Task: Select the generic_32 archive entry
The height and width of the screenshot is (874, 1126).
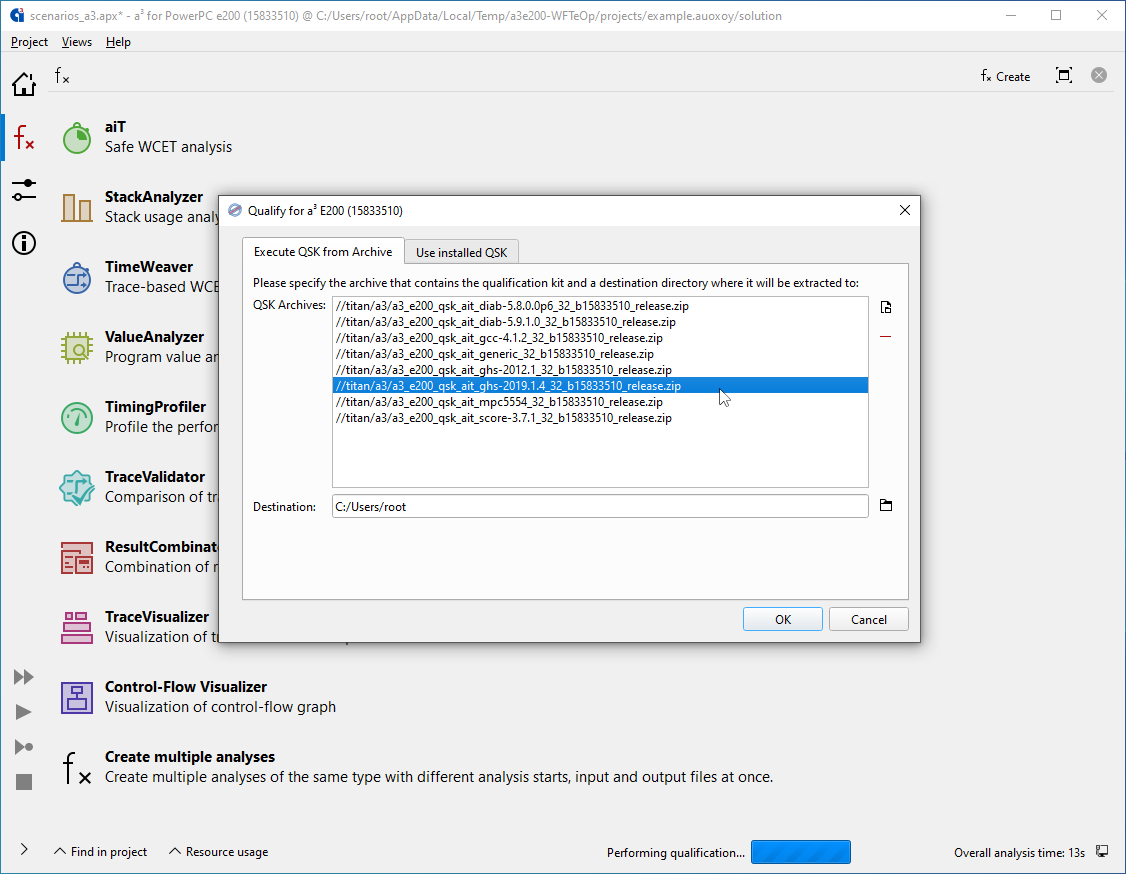Action: [x=600, y=353]
